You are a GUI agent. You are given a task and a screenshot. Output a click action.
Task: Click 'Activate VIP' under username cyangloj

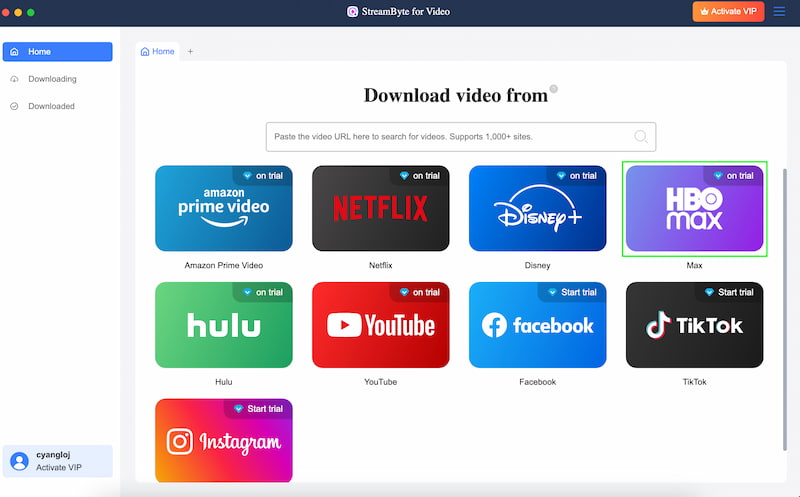[59, 467]
